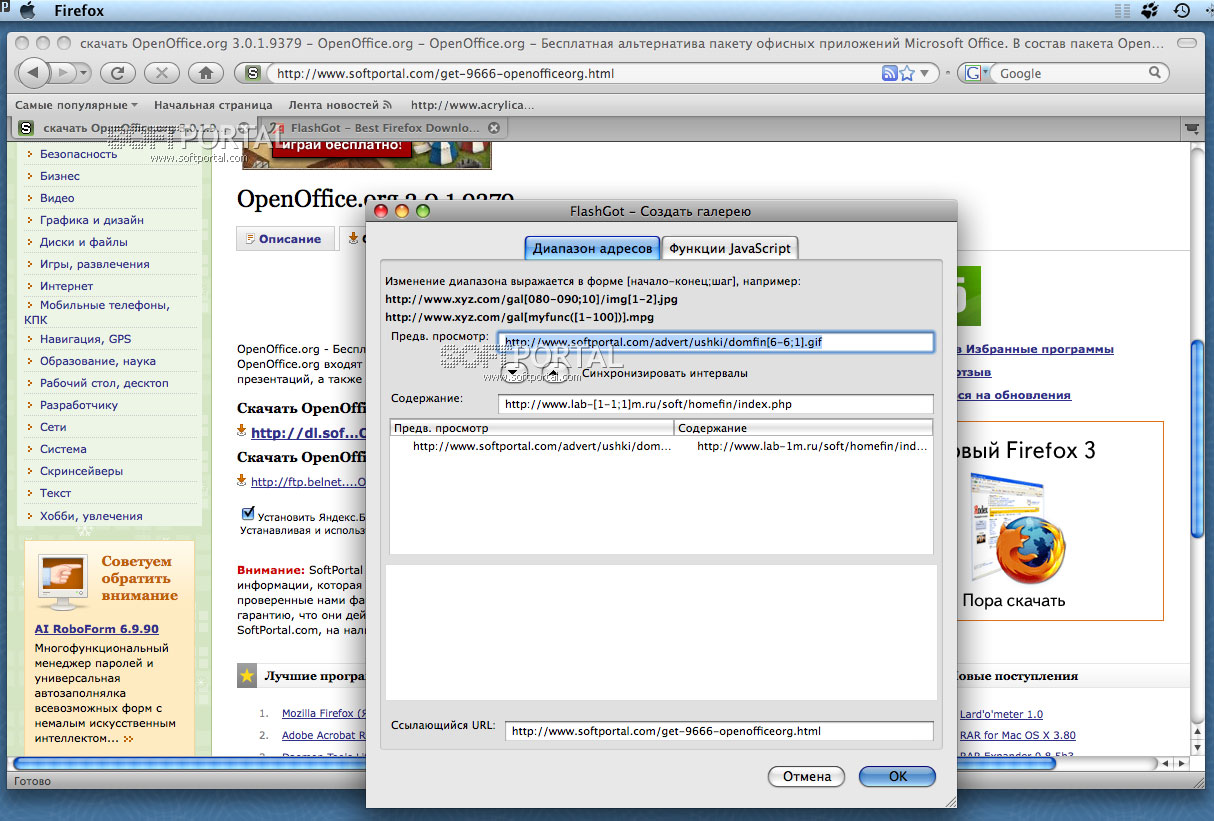This screenshot has height=821, width=1214.
Task: Go to Home page via house icon
Action: 206,73
